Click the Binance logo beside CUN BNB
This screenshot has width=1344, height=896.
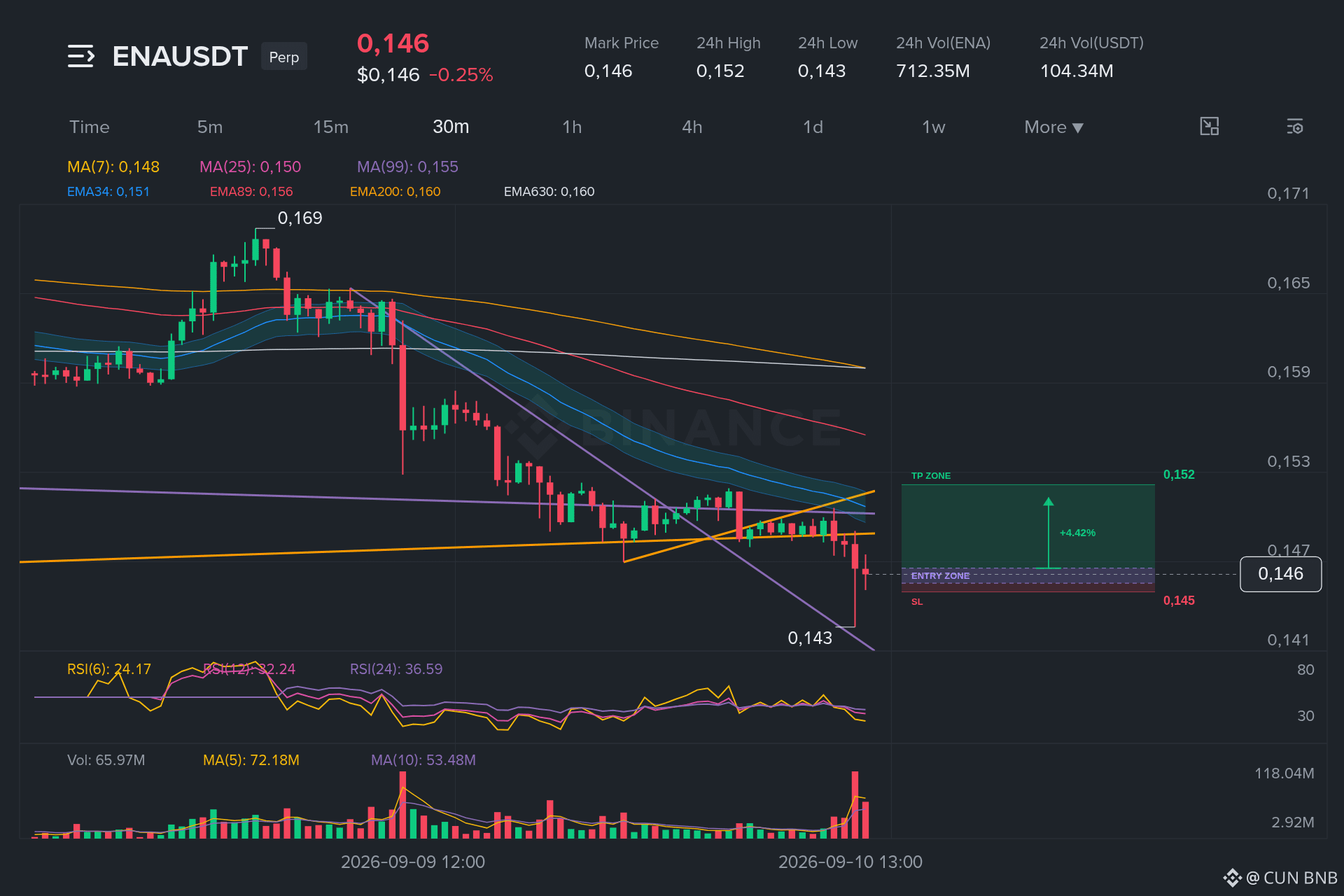(x=1232, y=878)
